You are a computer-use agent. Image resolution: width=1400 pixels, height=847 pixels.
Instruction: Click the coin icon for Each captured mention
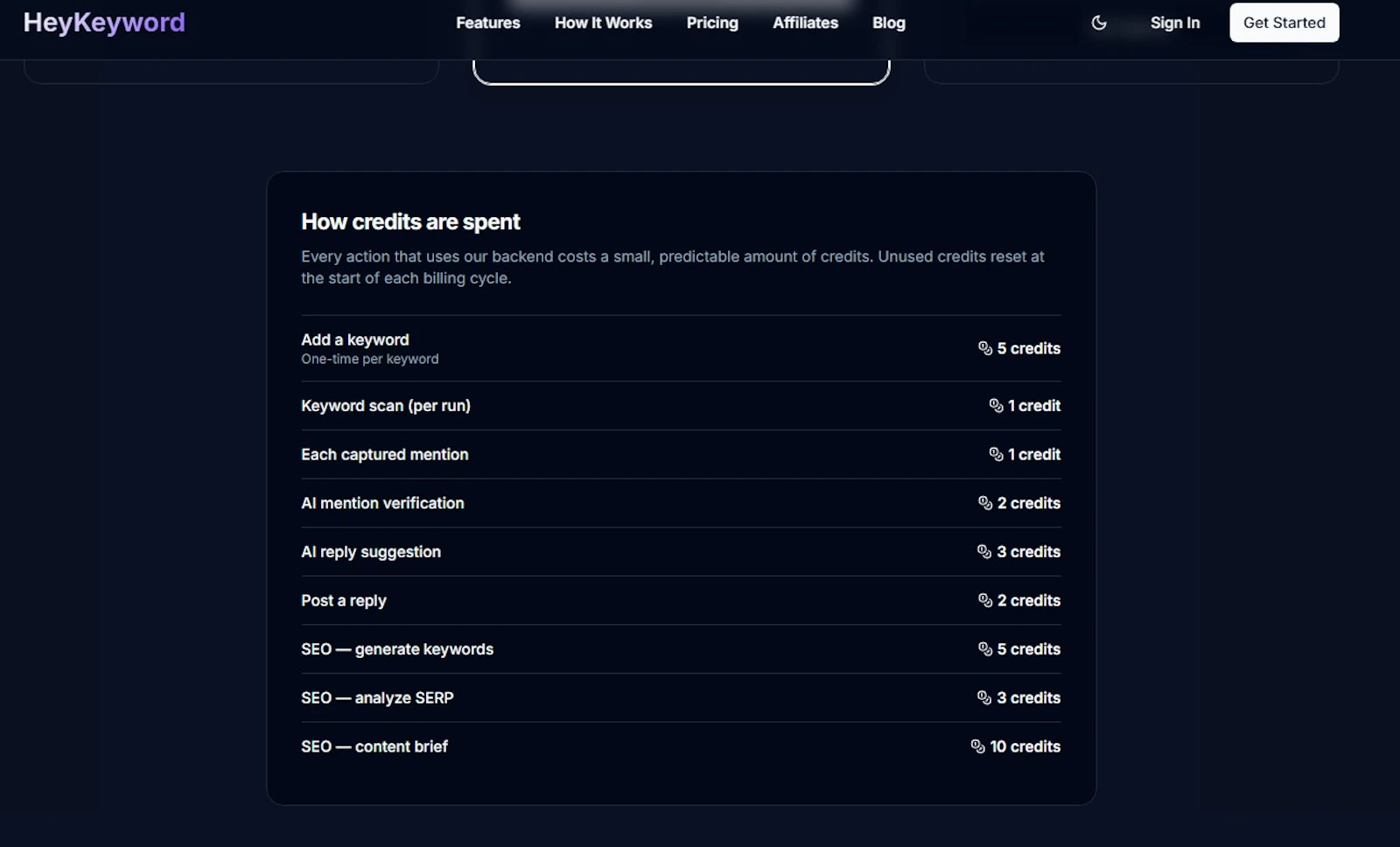click(x=996, y=454)
